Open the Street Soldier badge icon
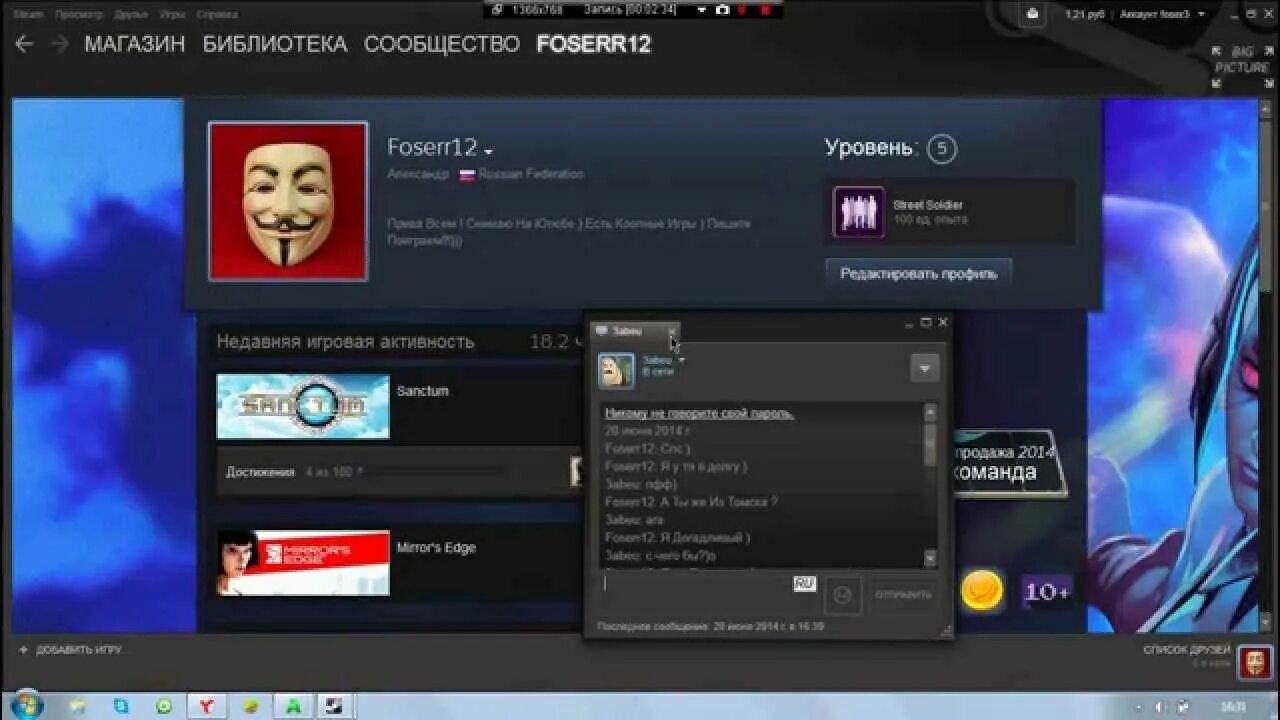The height and width of the screenshot is (720, 1280). [859, 212]
